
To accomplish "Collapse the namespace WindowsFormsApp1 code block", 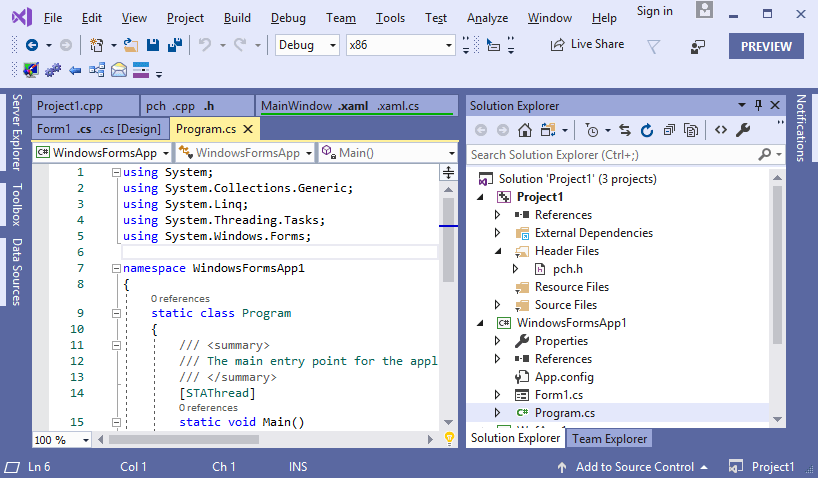I will [x=116, y=268].
